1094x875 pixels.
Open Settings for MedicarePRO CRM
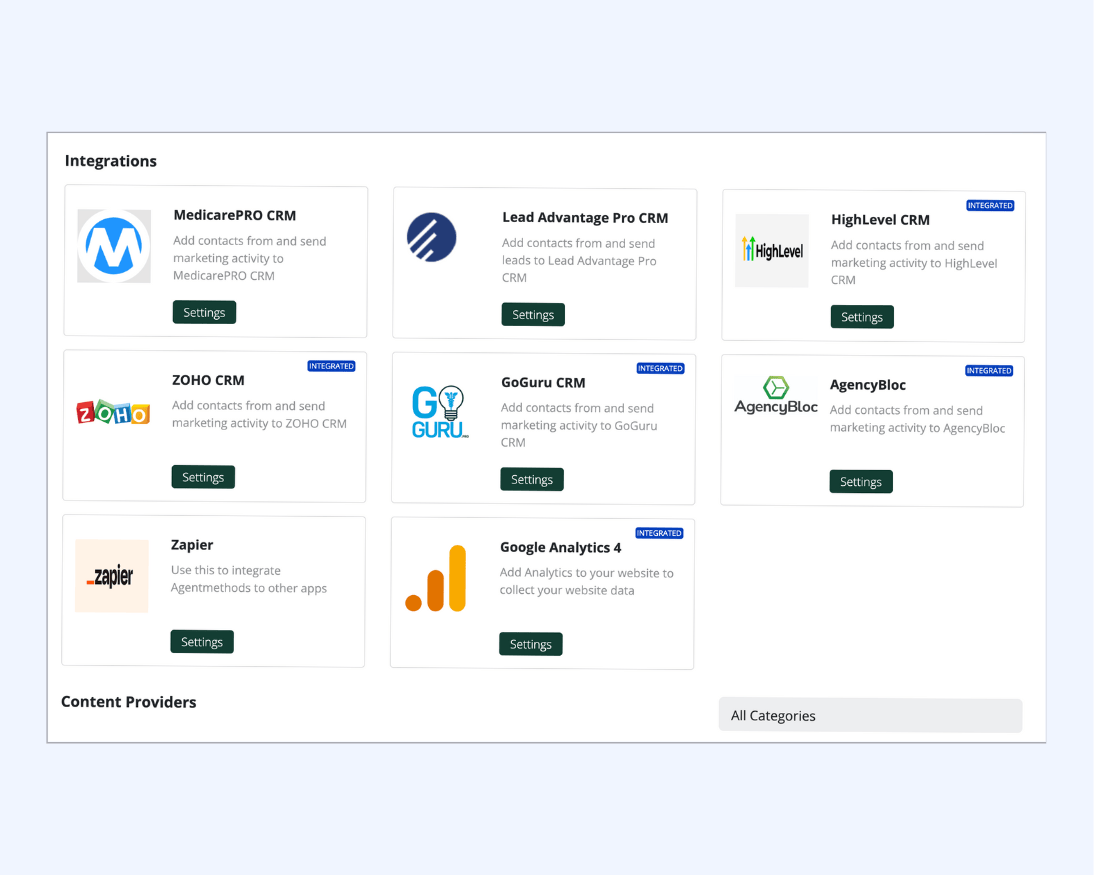point(204,313)
